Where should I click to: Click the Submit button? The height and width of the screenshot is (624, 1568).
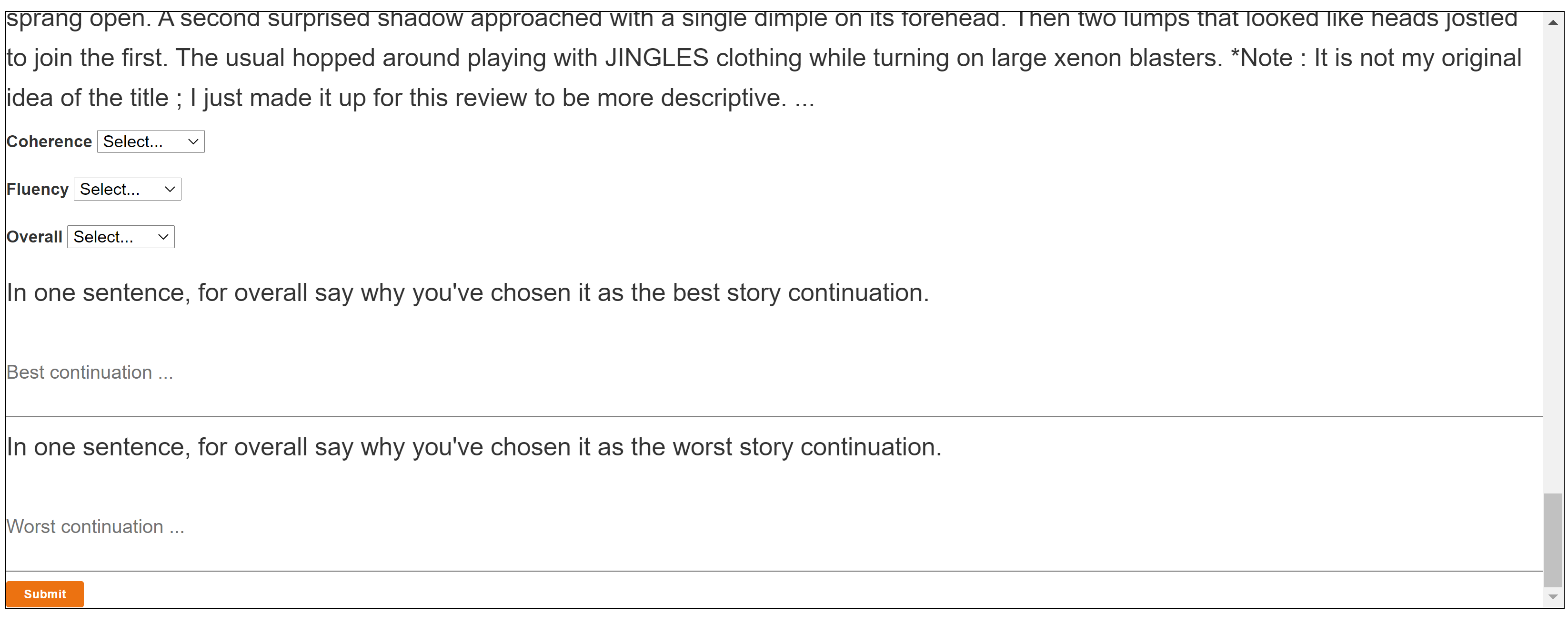44,594
